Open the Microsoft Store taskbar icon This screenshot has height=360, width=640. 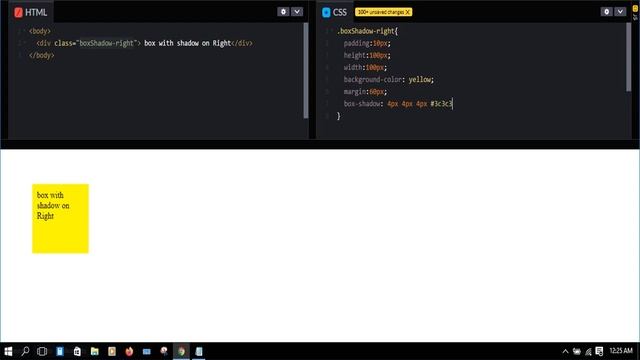coord(77,351)
